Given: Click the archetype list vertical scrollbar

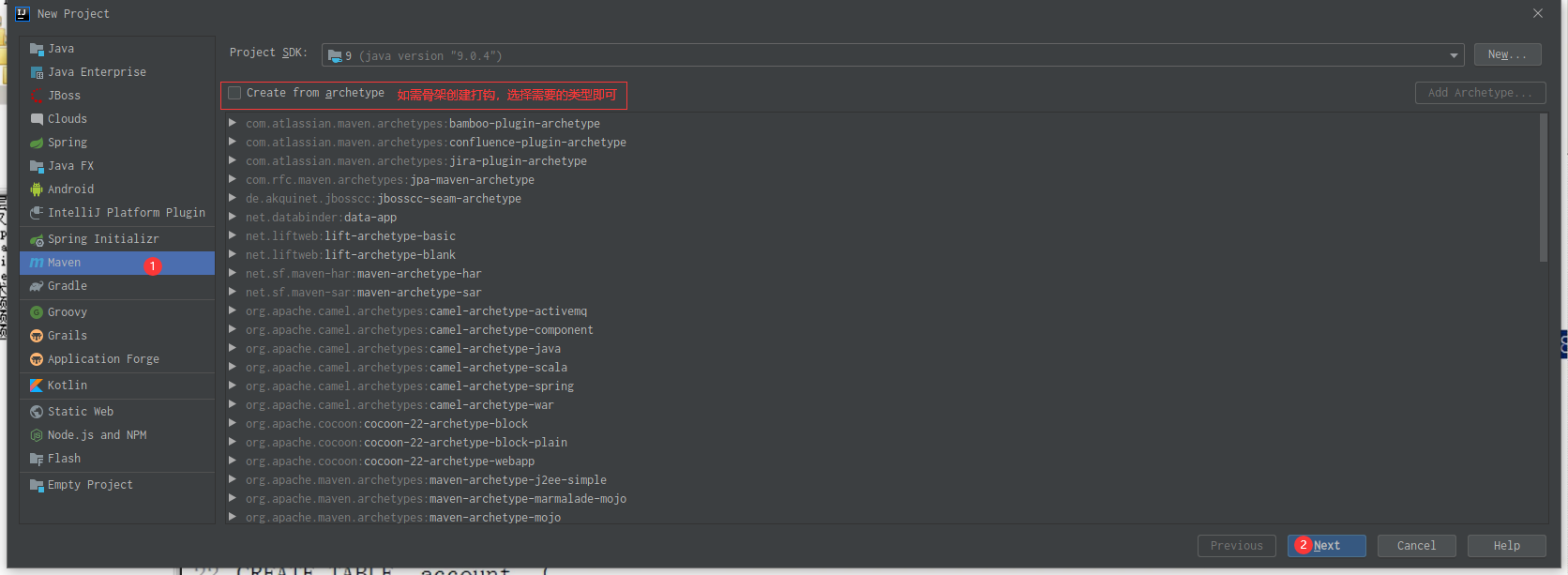Looking at the screenshot, I should coord(1543,188).
